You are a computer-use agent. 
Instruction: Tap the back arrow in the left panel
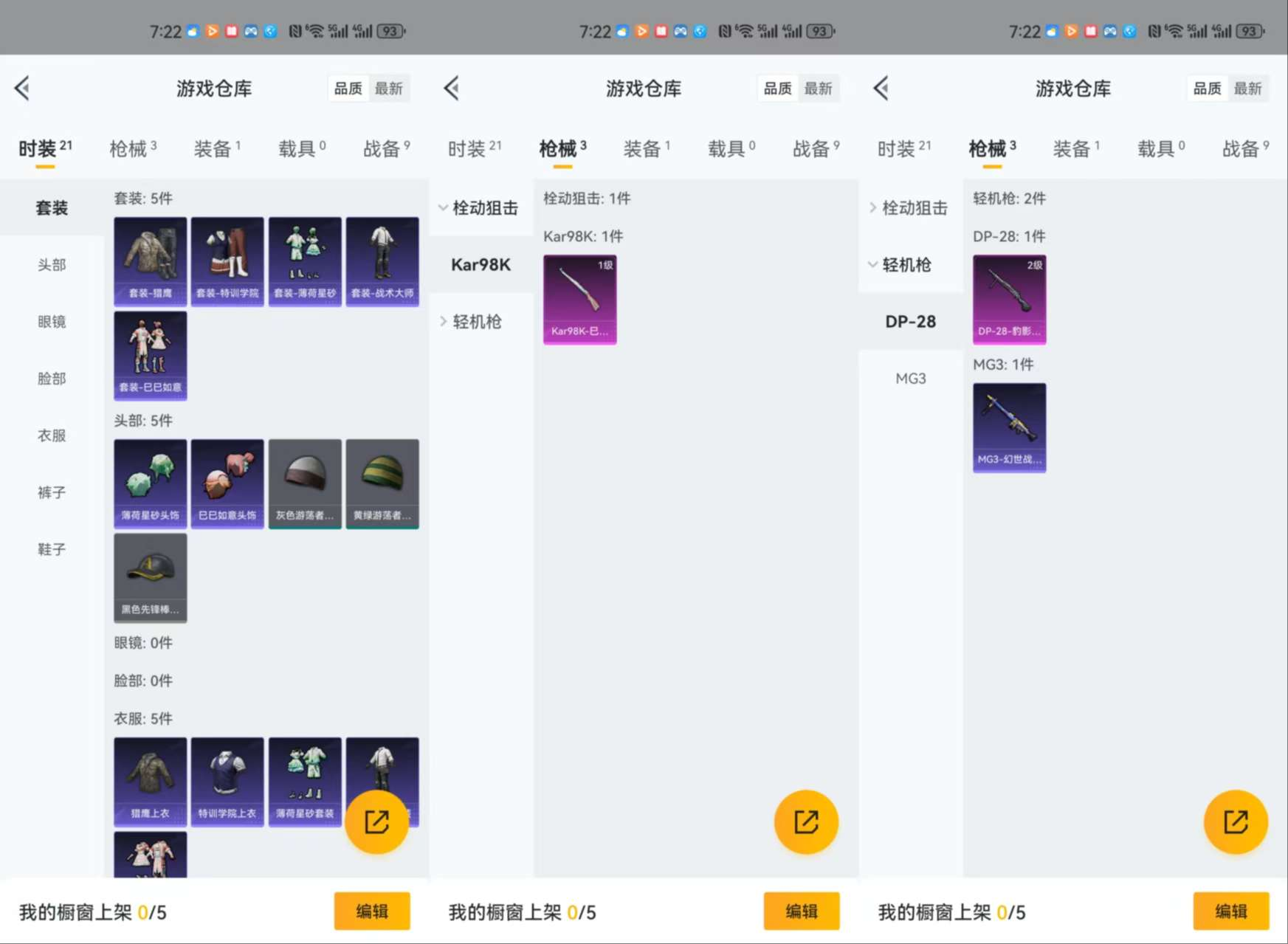click(x=23, y=89)
